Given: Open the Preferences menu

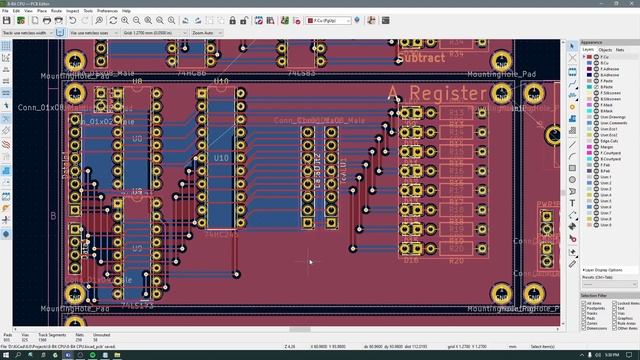Looking at the screenshot, I should point(107,11).
